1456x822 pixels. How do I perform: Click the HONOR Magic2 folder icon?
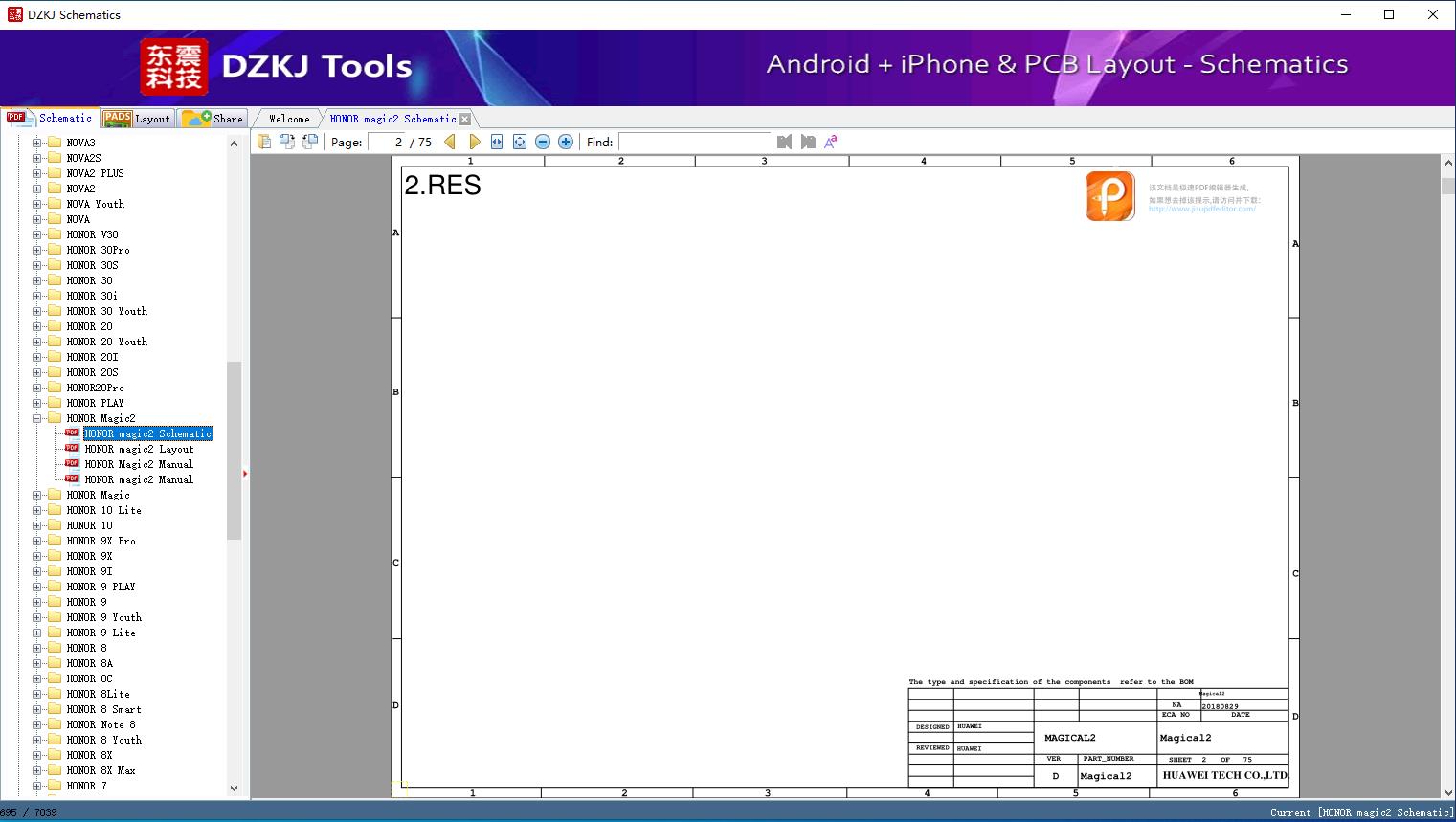coord(55,418)
